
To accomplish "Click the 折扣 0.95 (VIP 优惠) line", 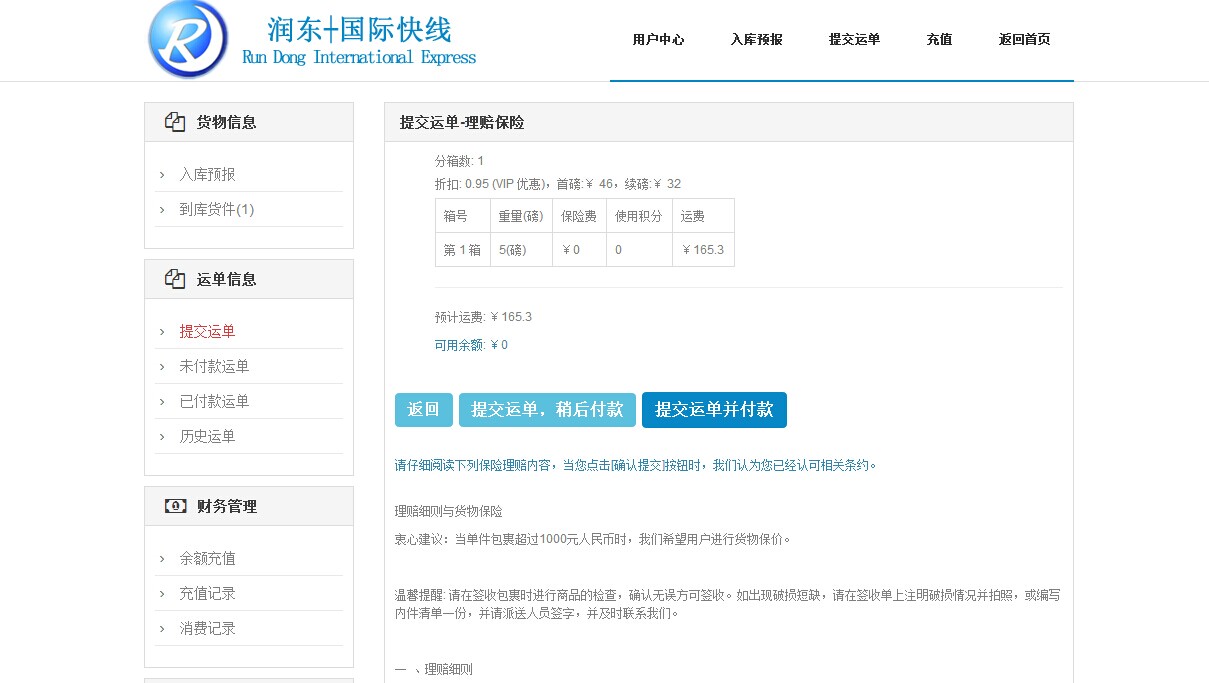I will pyautogui.click(x=558, y=184).
